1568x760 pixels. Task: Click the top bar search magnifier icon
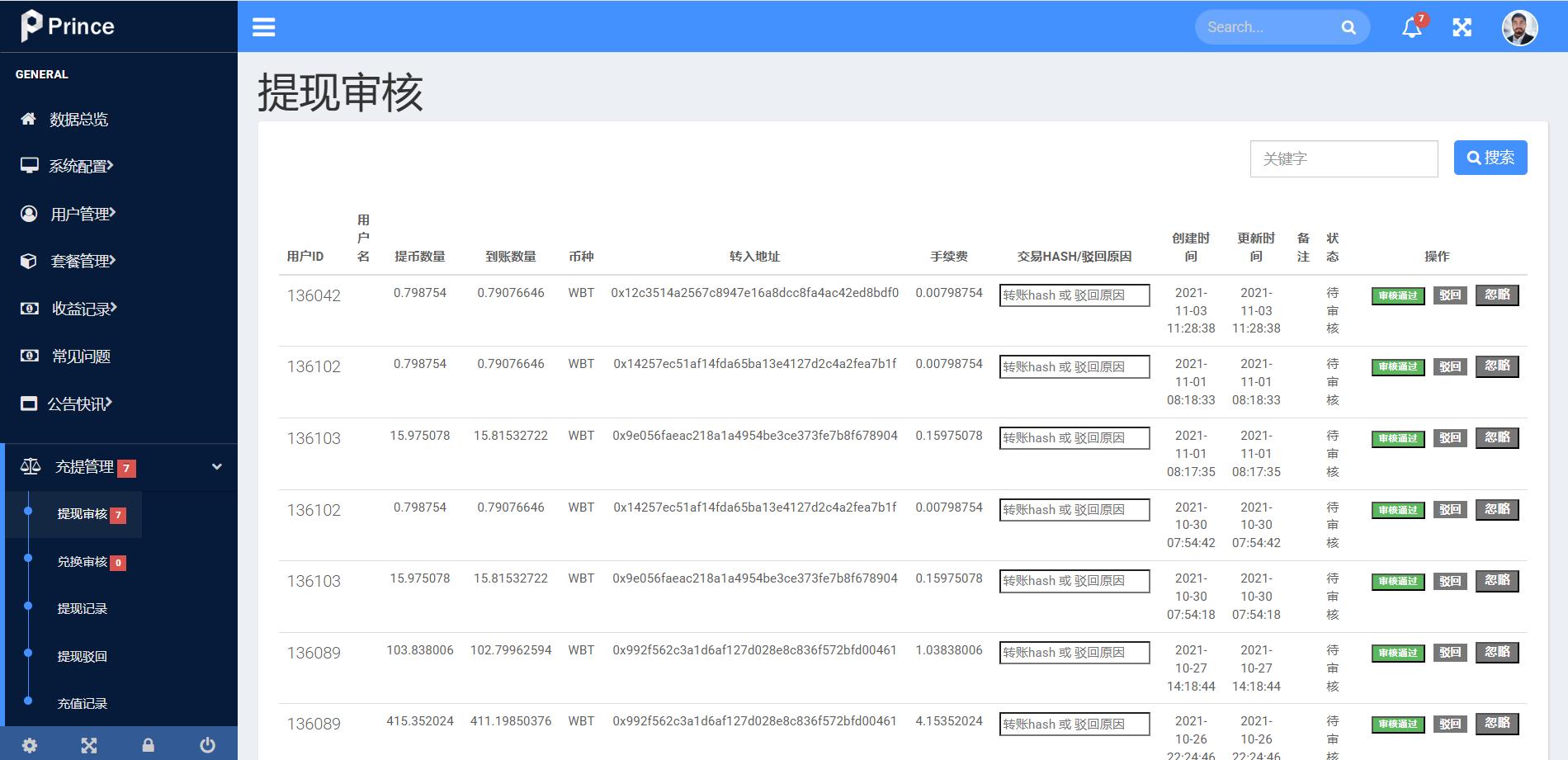tap(1348, 27)
